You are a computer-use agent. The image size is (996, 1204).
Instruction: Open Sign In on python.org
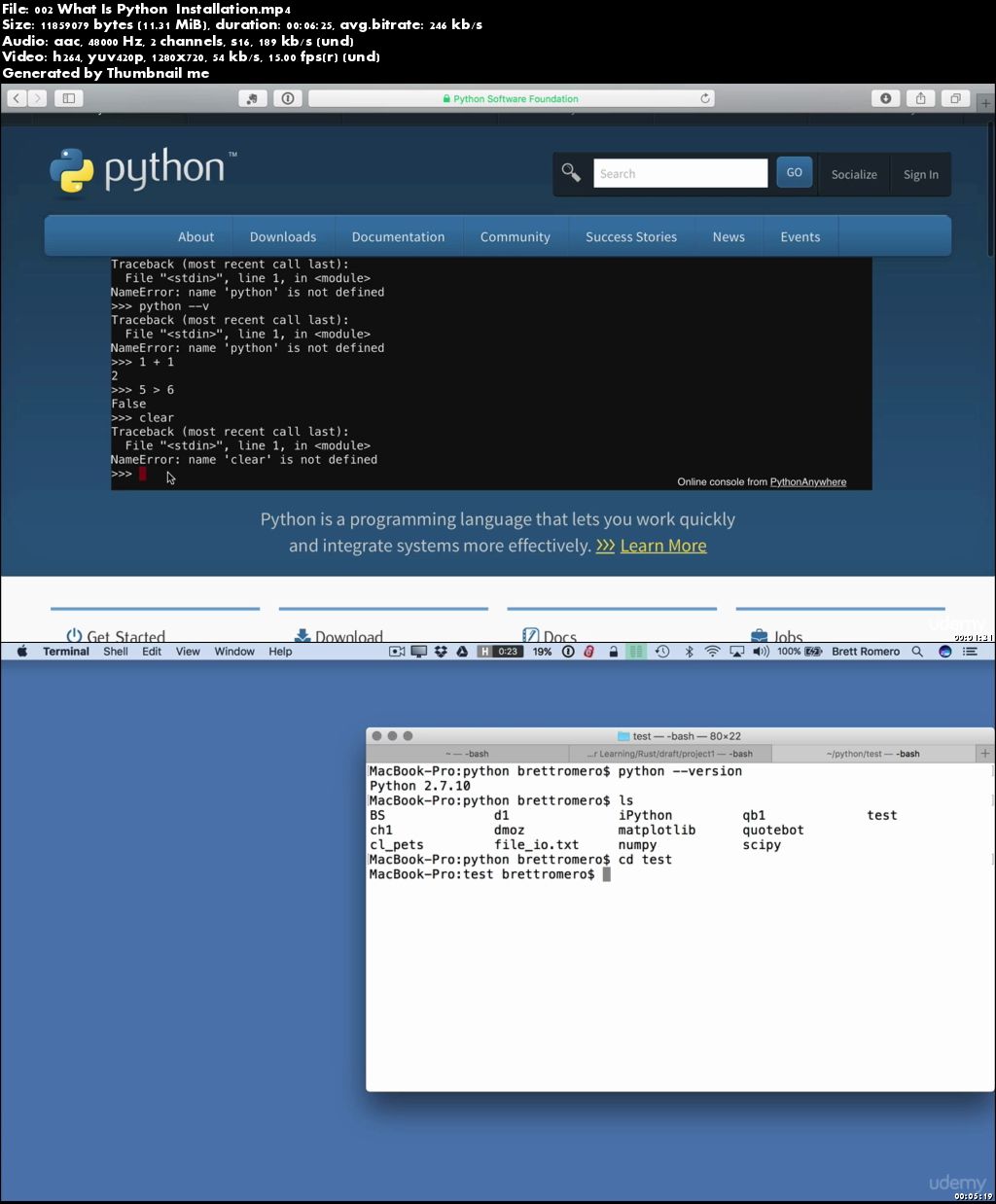pyautogui.click(x=920, y=174)
